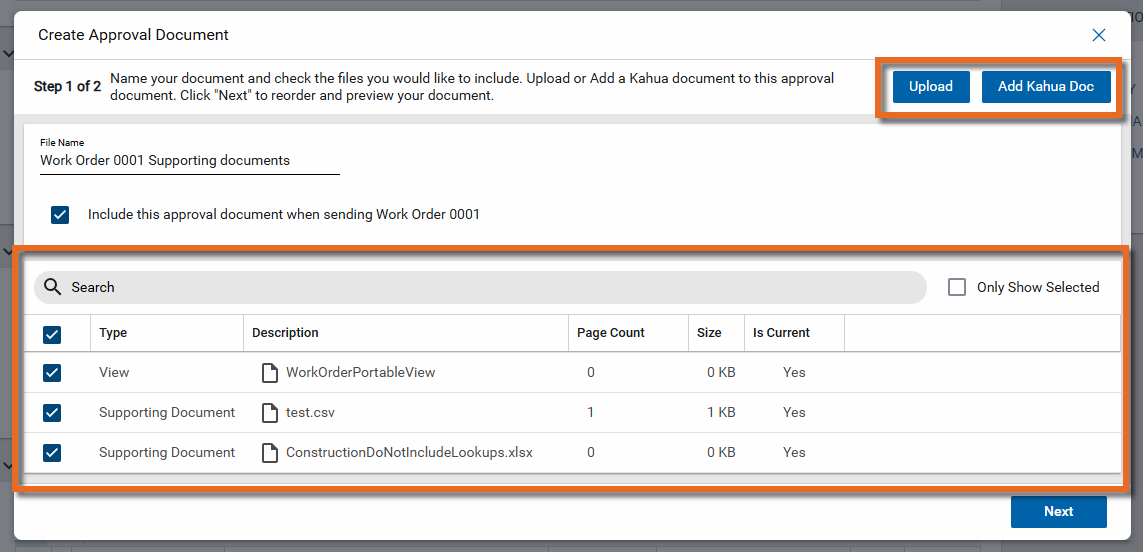Sort by the Description column header

pyautogui.click(x=285, y=333)
